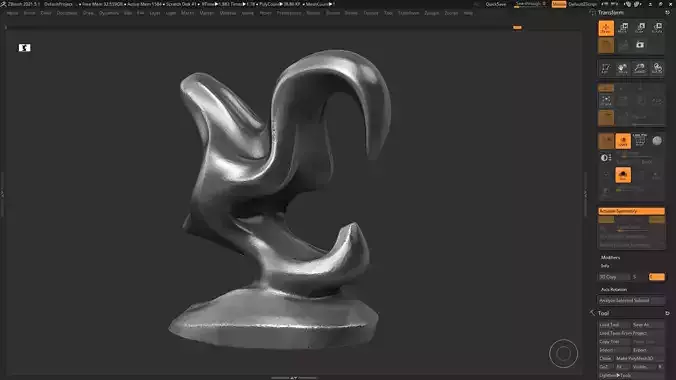Click the gray sphere icon
Image resolution: width=676 pixels, height=380 pixels.
click(x=657, y=141)
